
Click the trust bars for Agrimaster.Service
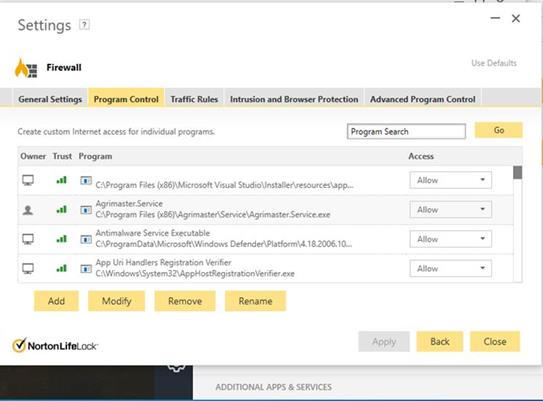(x=61, y=210)
